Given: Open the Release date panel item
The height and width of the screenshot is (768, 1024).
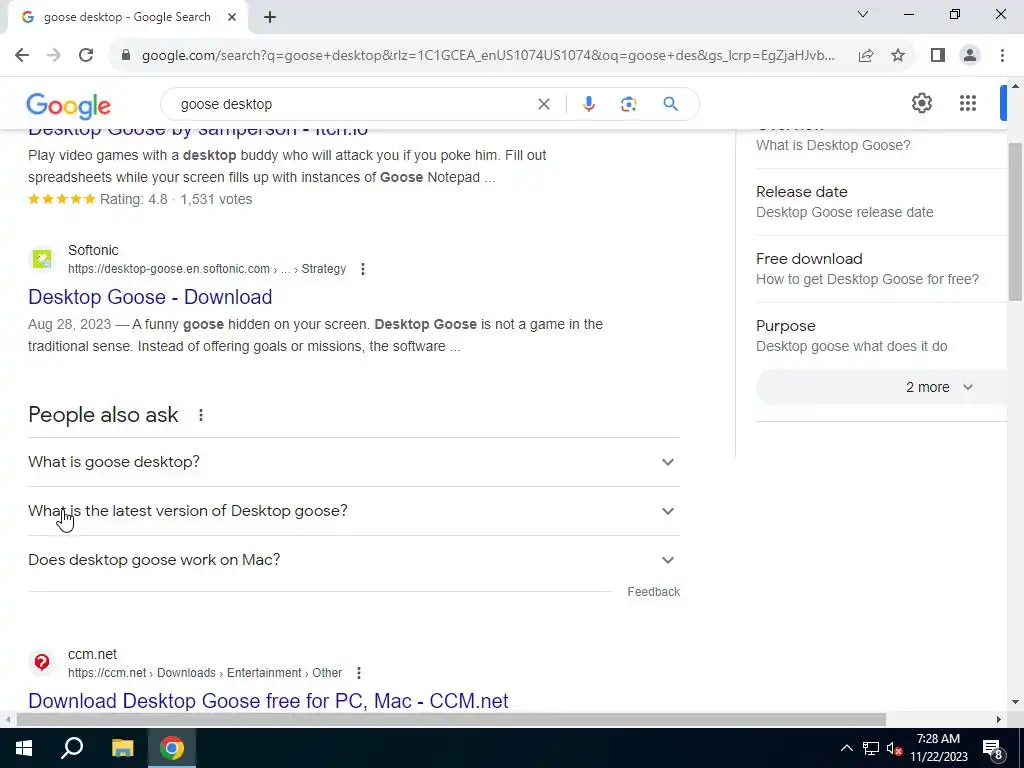Looking at the screenshot, I should [x=882, y=202].
